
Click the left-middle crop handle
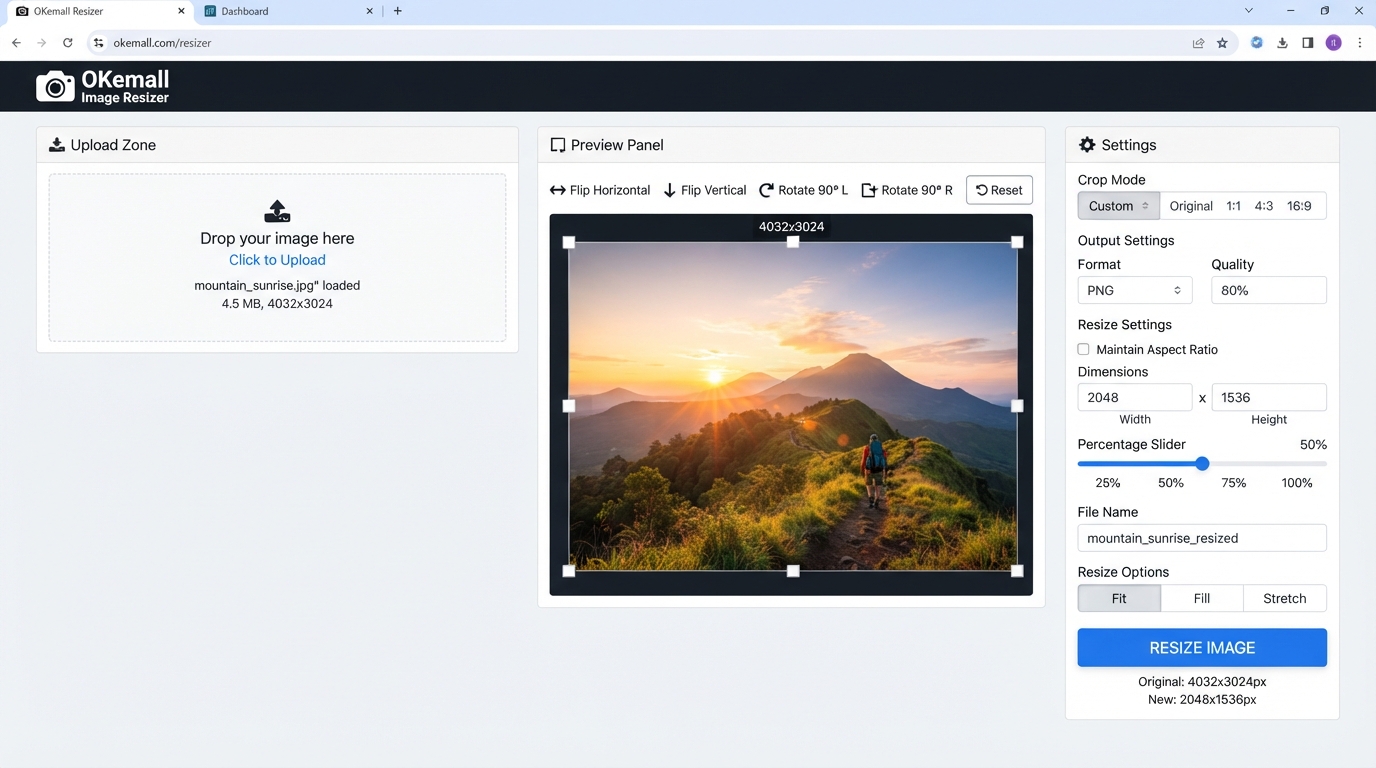569,406
